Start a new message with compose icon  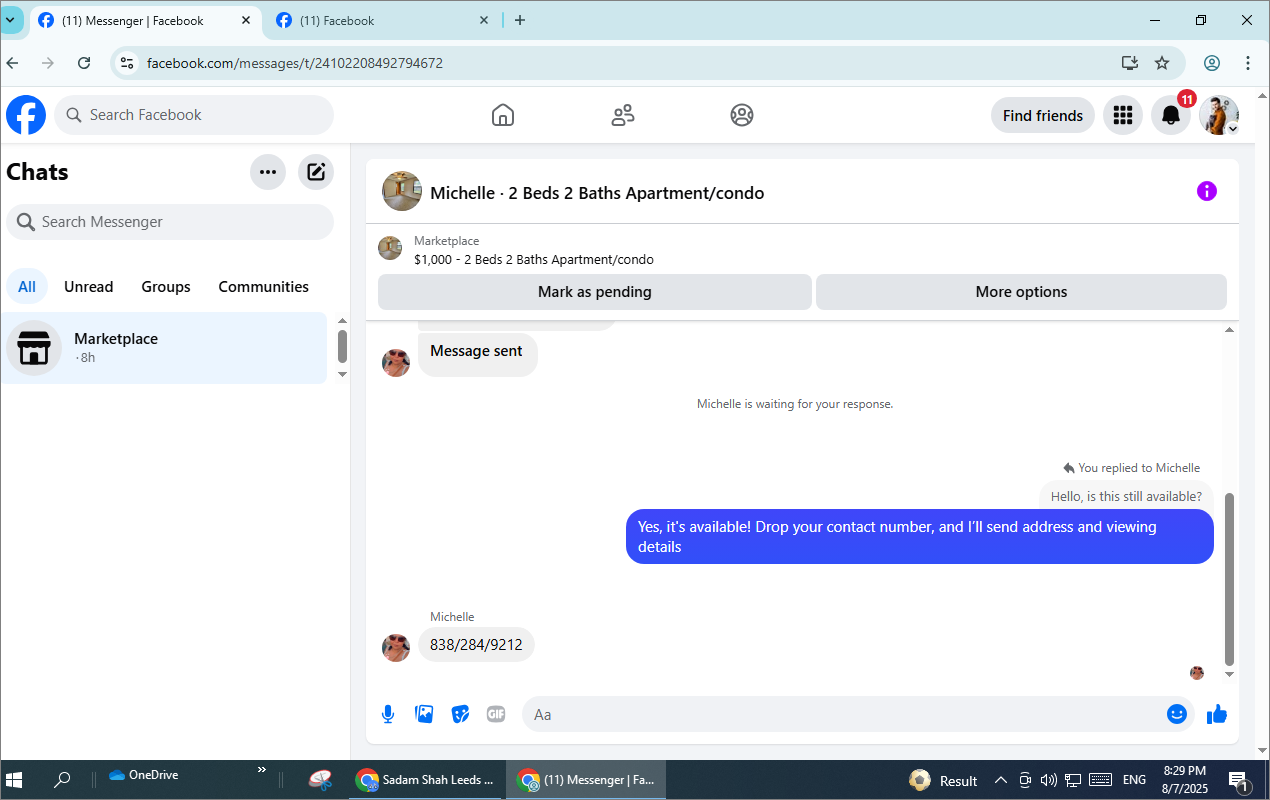pos(316,172)
